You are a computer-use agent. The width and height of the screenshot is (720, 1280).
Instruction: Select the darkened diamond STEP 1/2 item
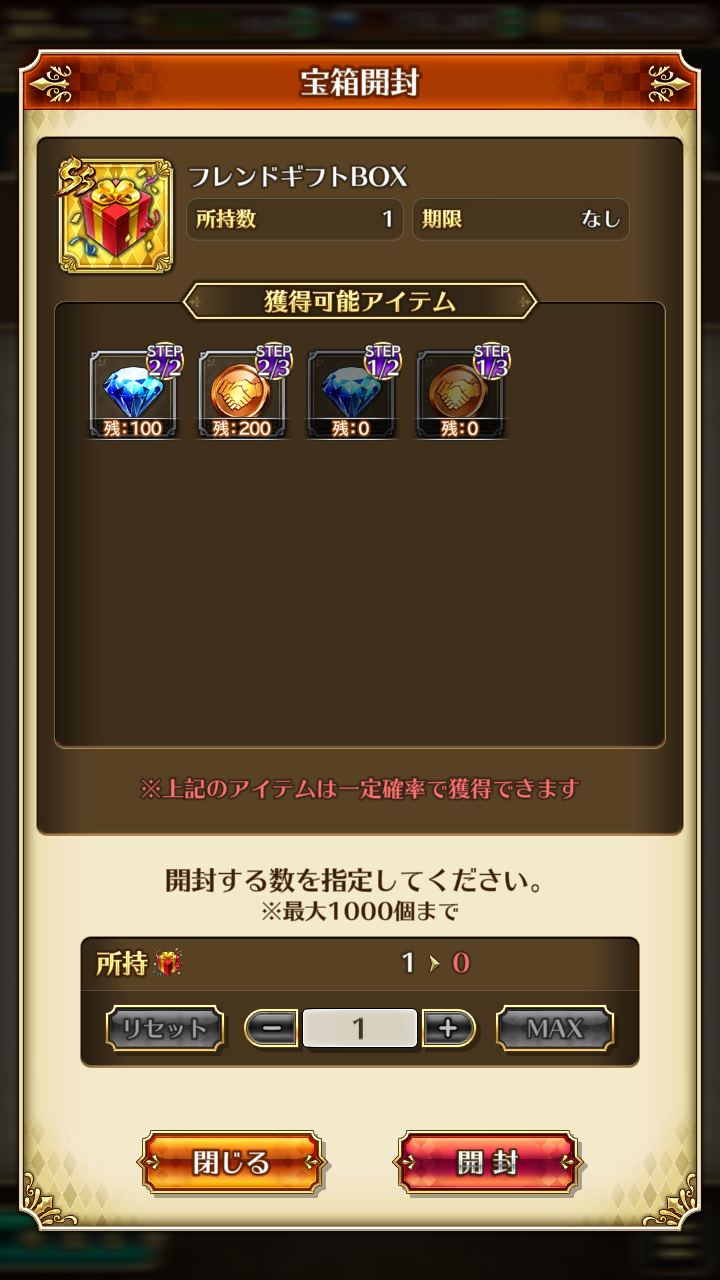point(351,391)
